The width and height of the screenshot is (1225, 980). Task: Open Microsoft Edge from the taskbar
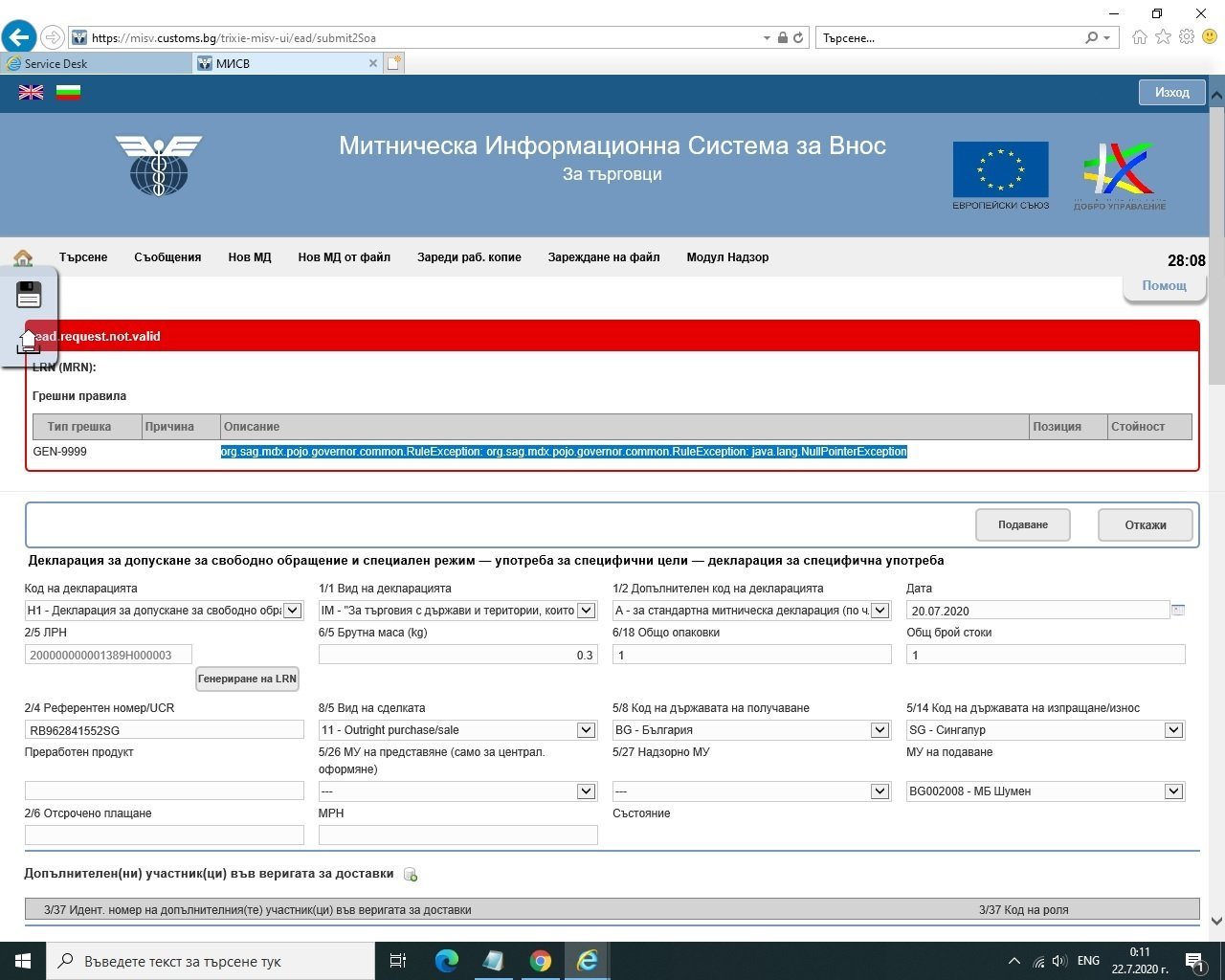click(447, 960)
